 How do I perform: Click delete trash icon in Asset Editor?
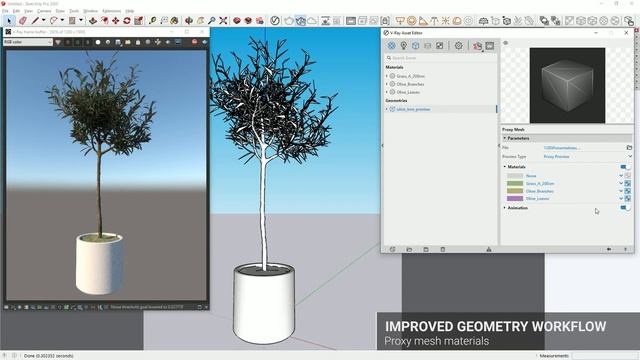(x=443, y=249)
